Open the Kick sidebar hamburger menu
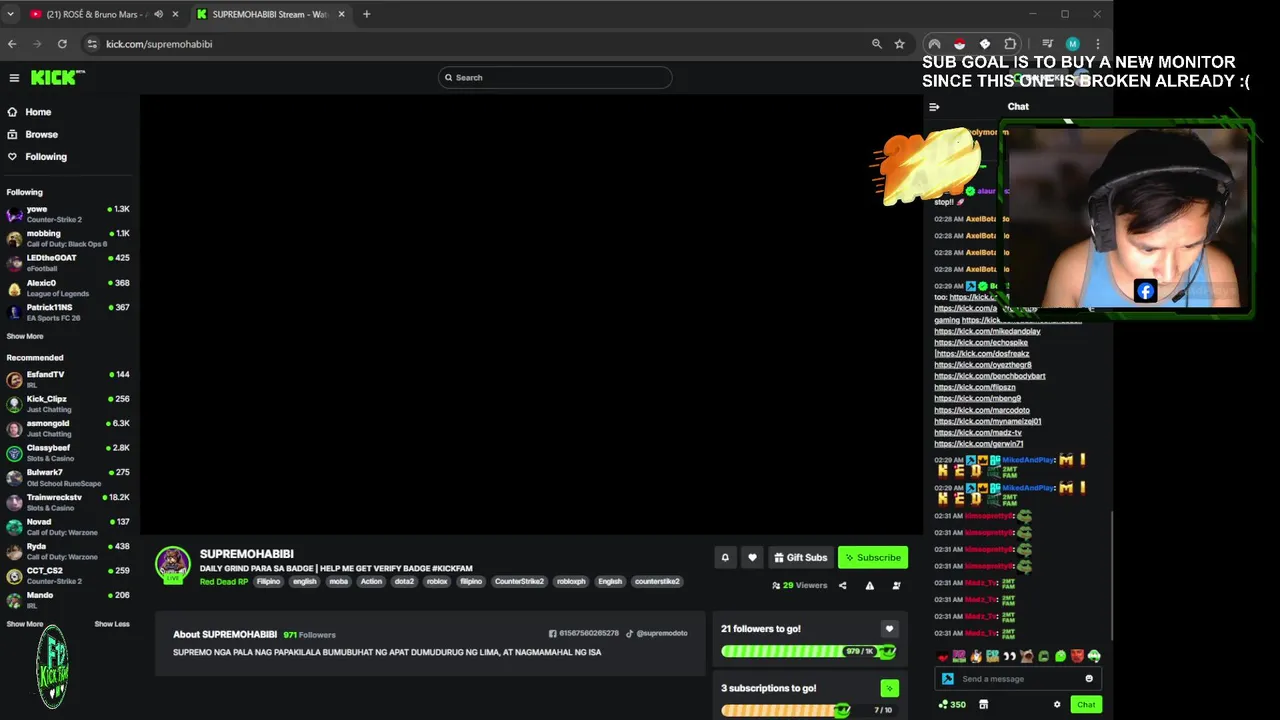This screenshot has height=720, width=1280. tap(14, 77)
